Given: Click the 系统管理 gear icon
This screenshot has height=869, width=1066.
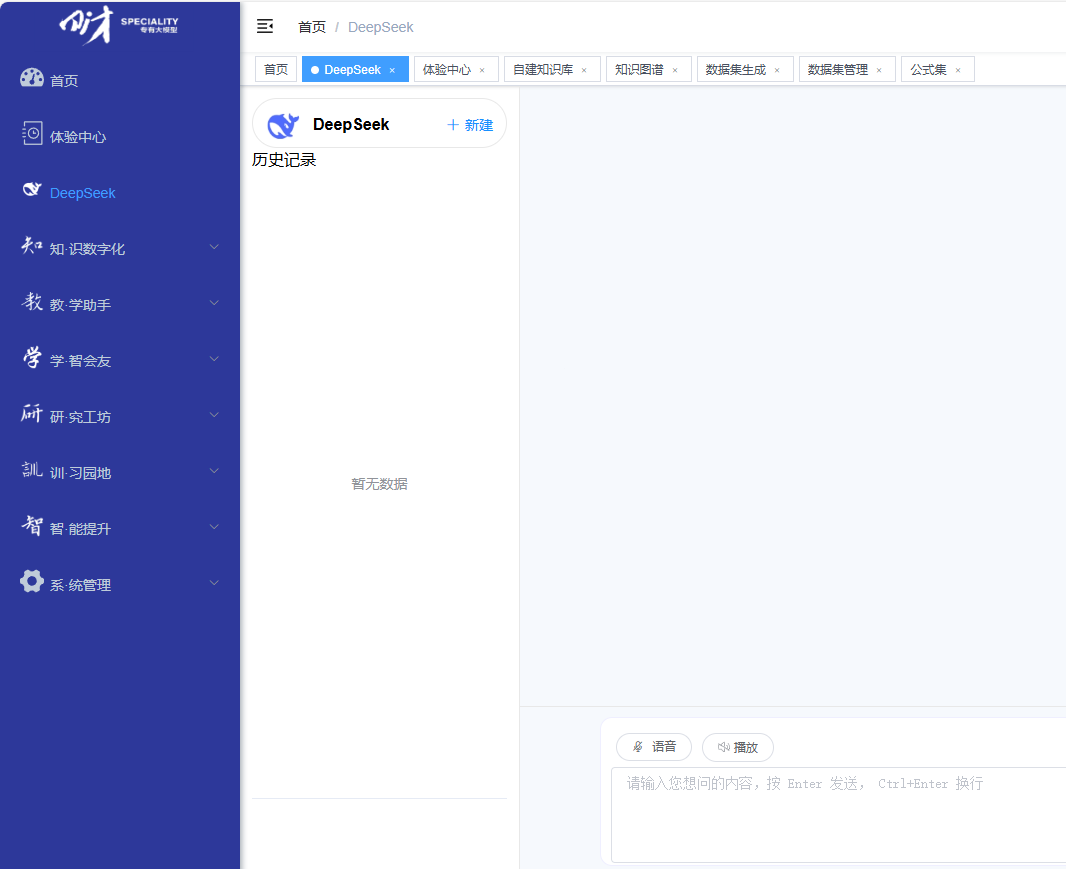Looking at the screenshot, I should (x=32, y=583).
